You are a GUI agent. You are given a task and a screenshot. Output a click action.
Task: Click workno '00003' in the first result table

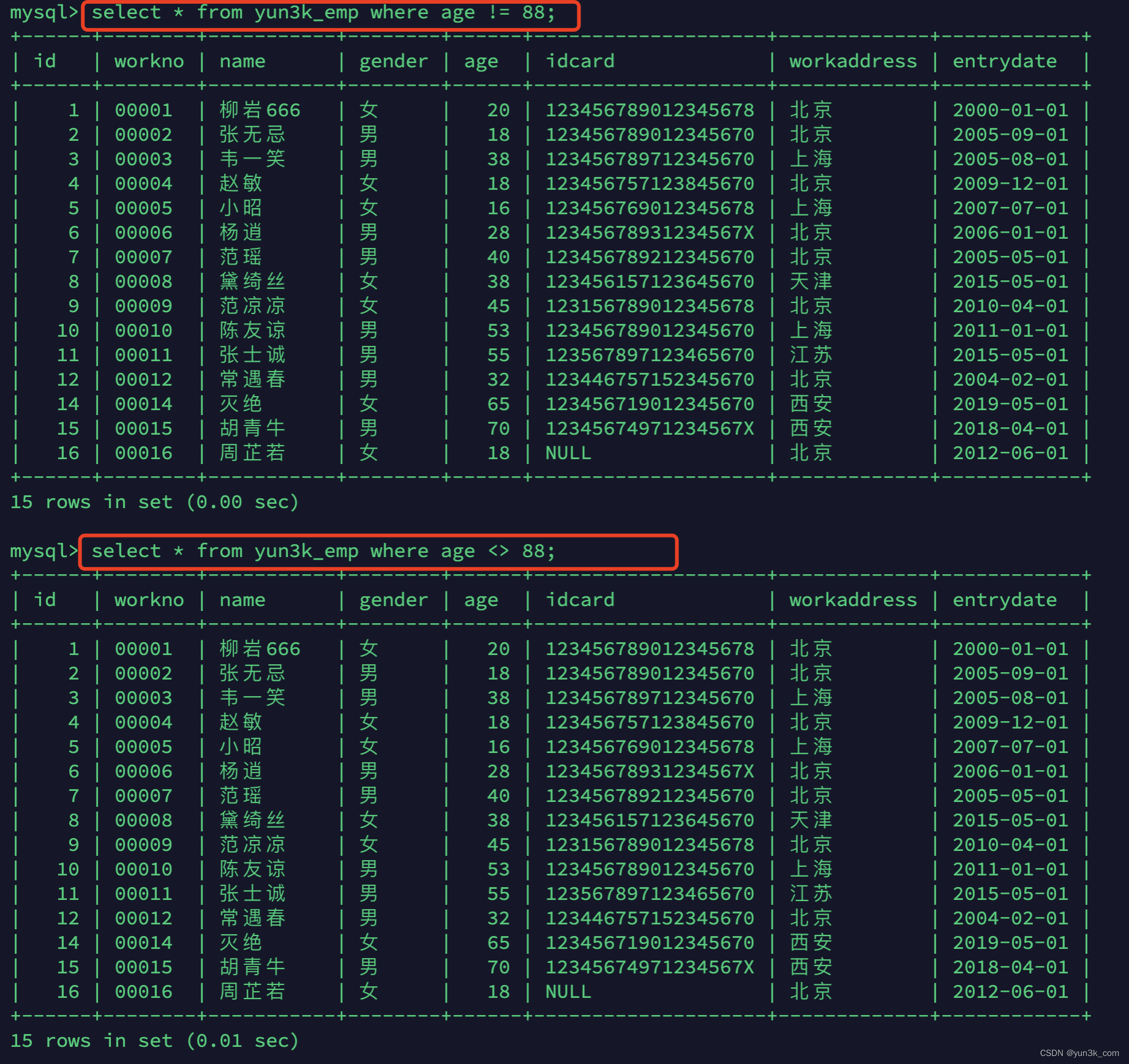(144, 159)
